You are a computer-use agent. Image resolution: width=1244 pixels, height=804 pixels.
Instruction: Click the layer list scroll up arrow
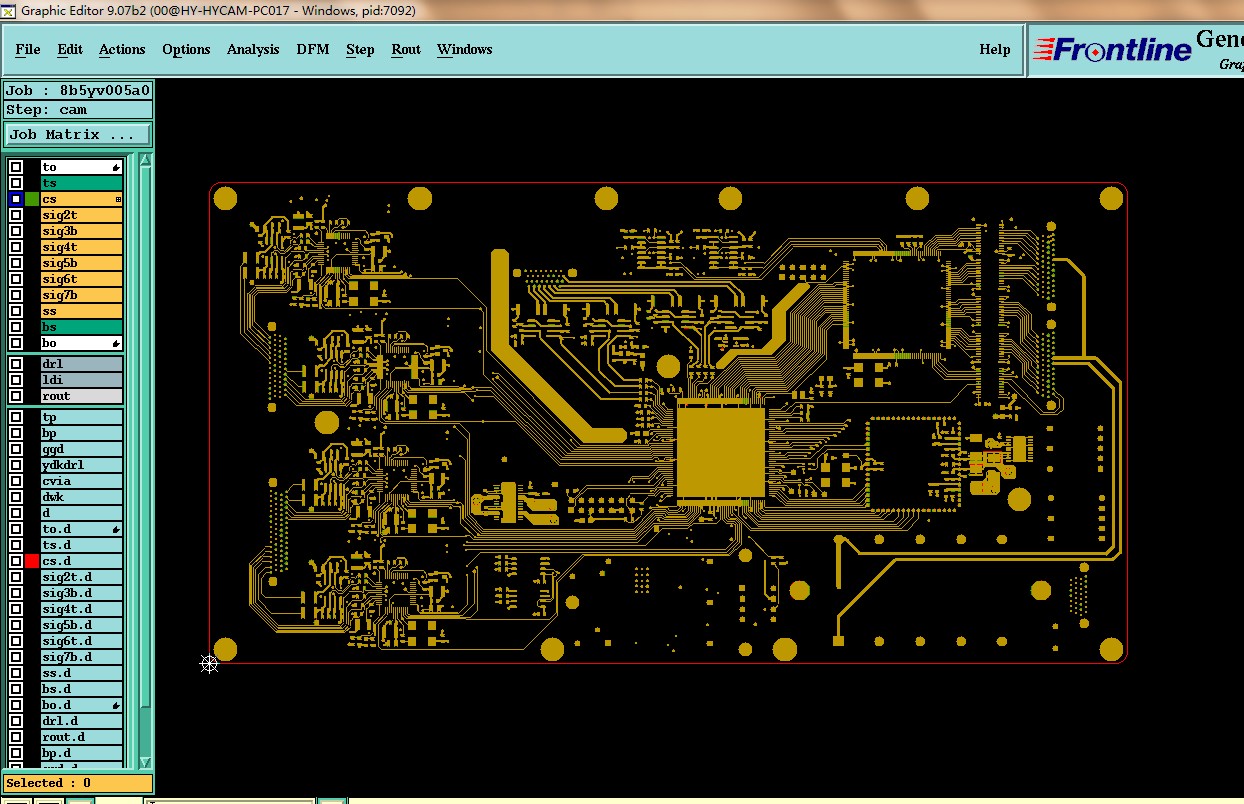(x=145, y=161)
